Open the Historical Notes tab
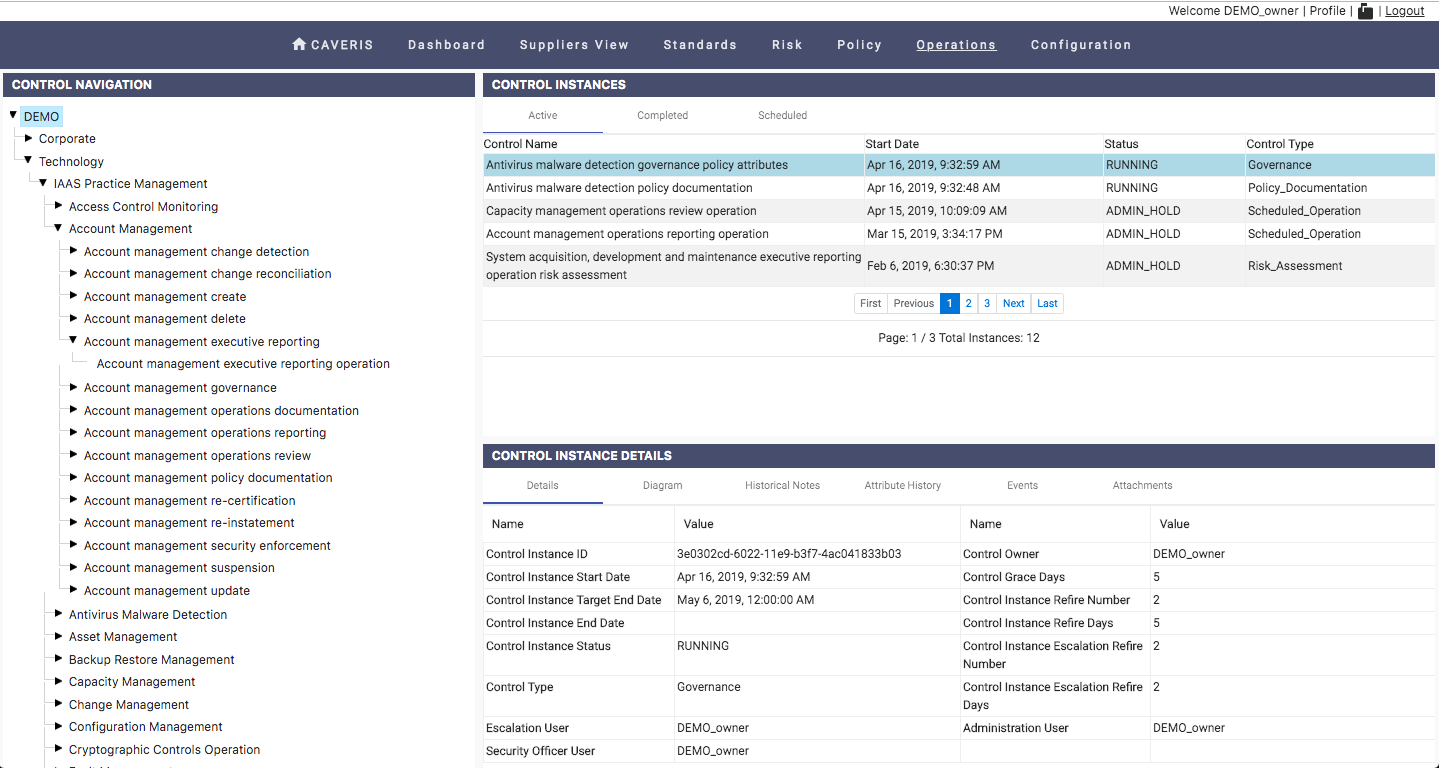 782,485
